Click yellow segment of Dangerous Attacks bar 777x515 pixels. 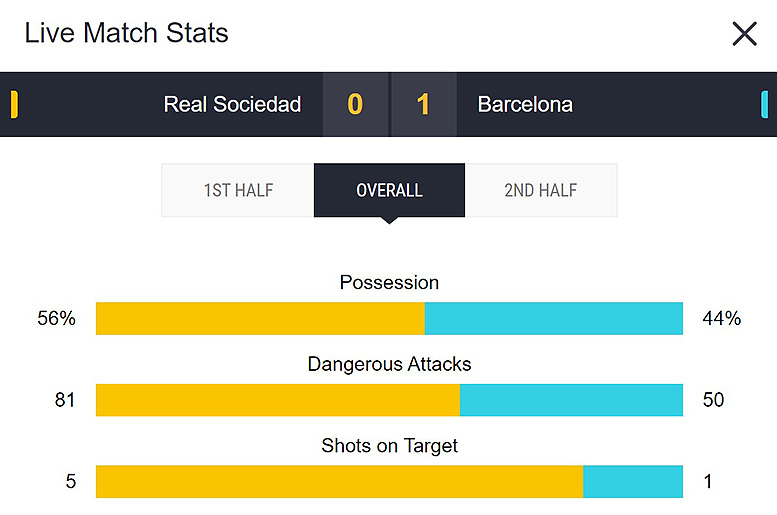pyautogui.click(x=278, y=400)
